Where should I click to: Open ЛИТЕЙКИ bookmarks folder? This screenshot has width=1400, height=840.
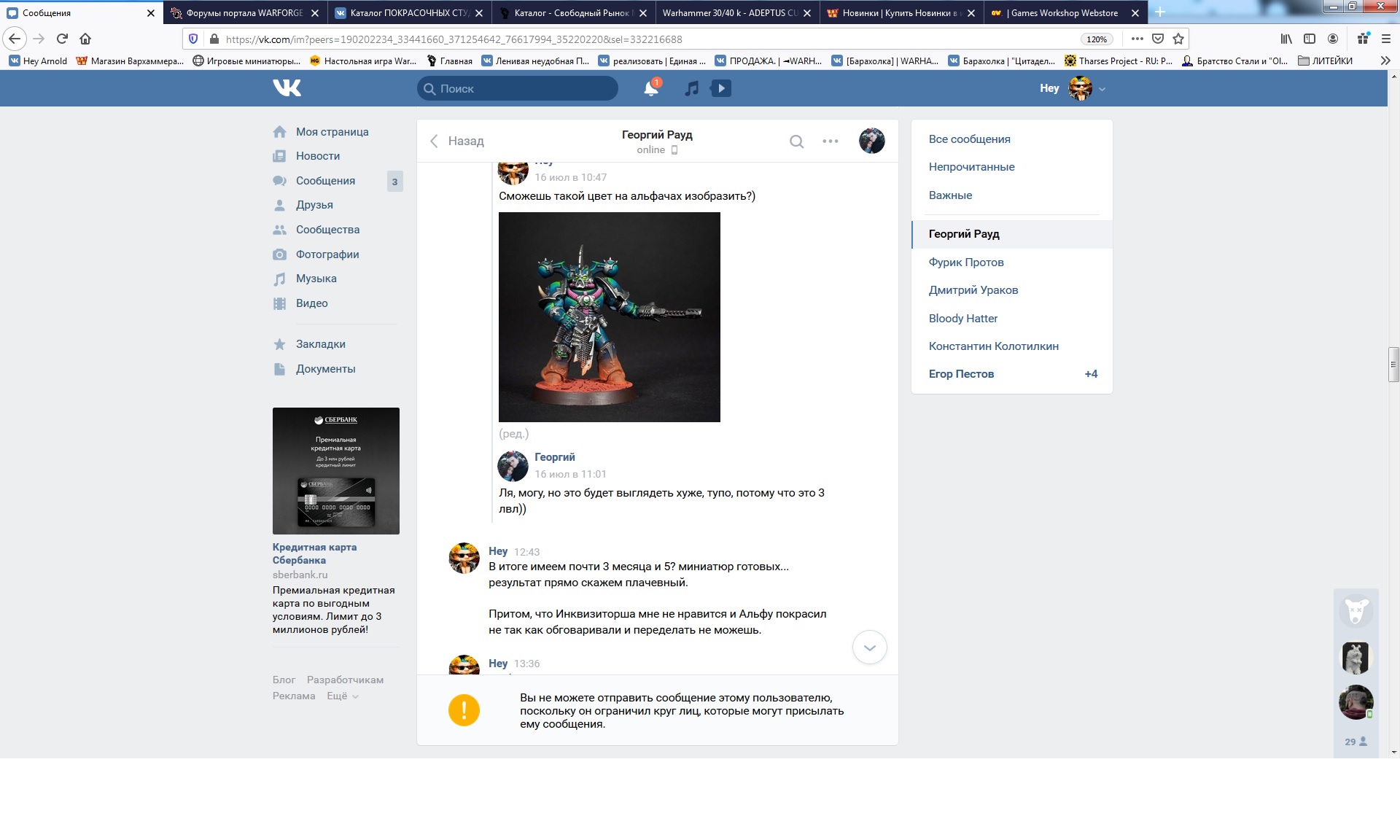1325,61
